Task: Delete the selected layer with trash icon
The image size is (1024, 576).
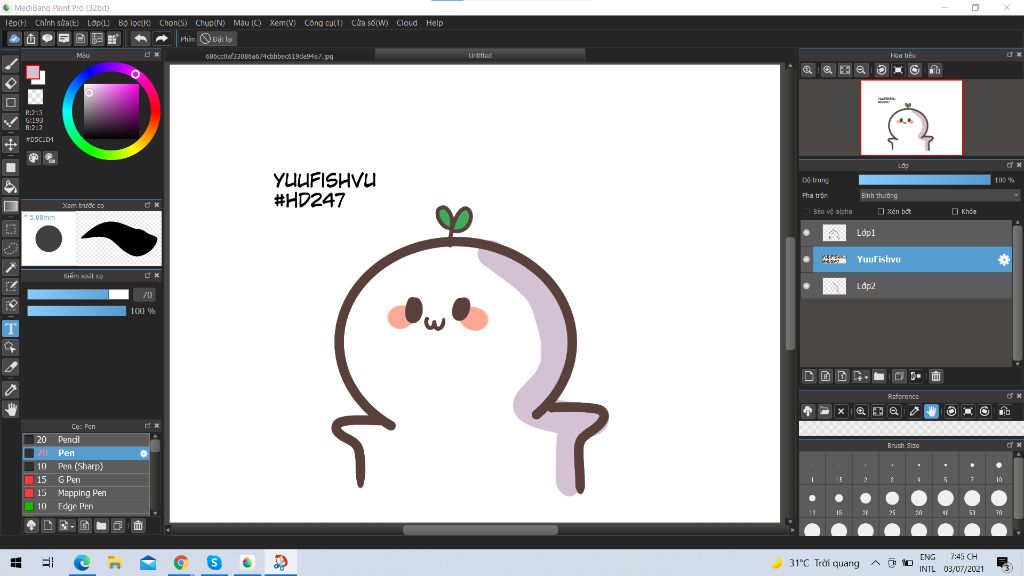Action: coord(936,376)
